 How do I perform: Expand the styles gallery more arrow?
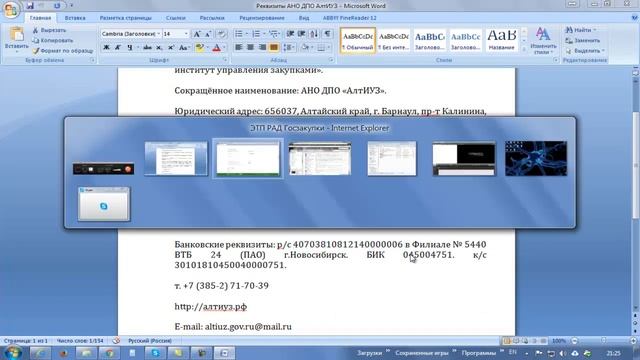click(x=524, y=49)
